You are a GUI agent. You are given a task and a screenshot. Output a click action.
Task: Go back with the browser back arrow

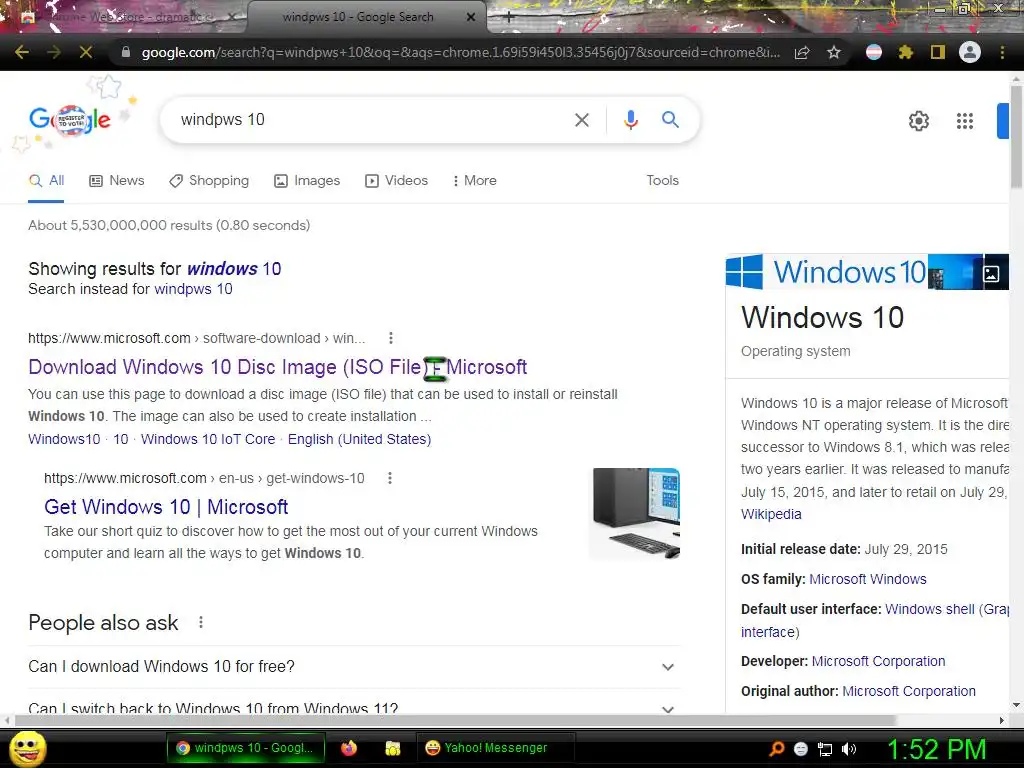coord(22,52)
